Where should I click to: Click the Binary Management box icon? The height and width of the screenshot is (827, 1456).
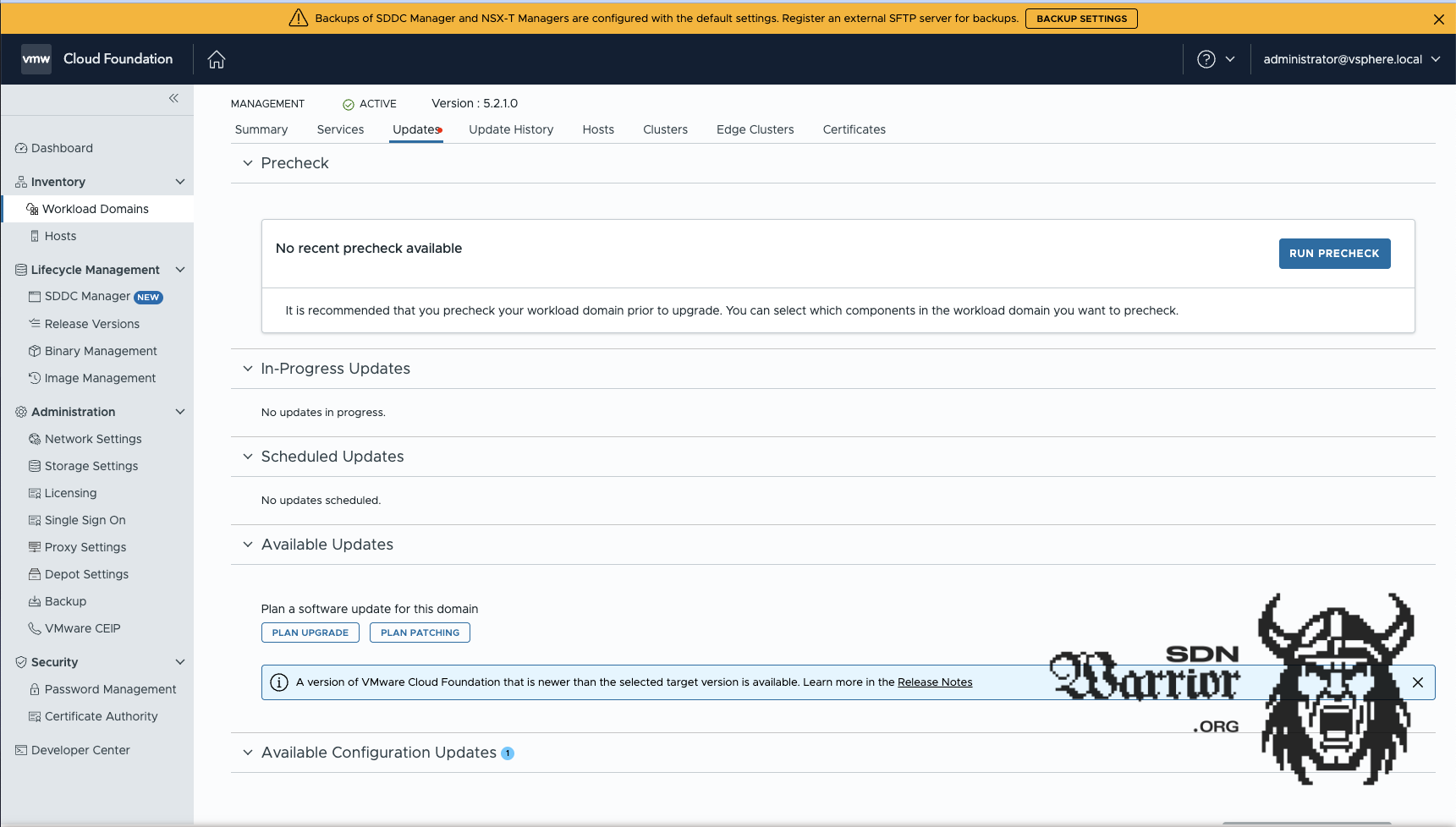pos(35,351)
